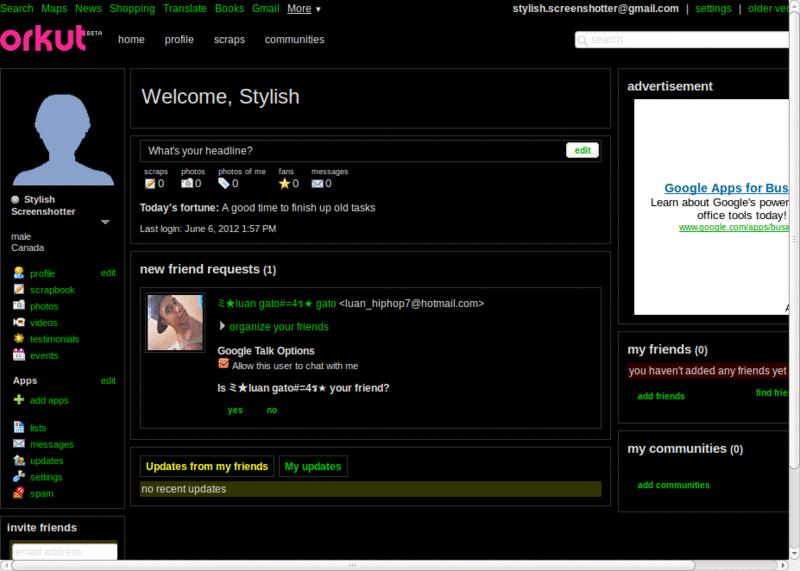800x571 pixels.
Task: Click the scraps counter pencil icon
Action: pyautogui.click(x=149, y=183)
